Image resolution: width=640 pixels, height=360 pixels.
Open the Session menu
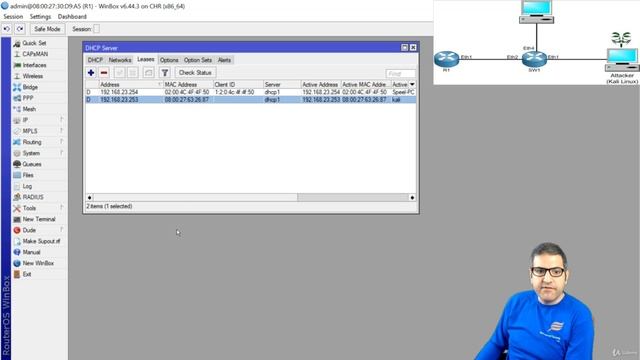tap(13, 17)
